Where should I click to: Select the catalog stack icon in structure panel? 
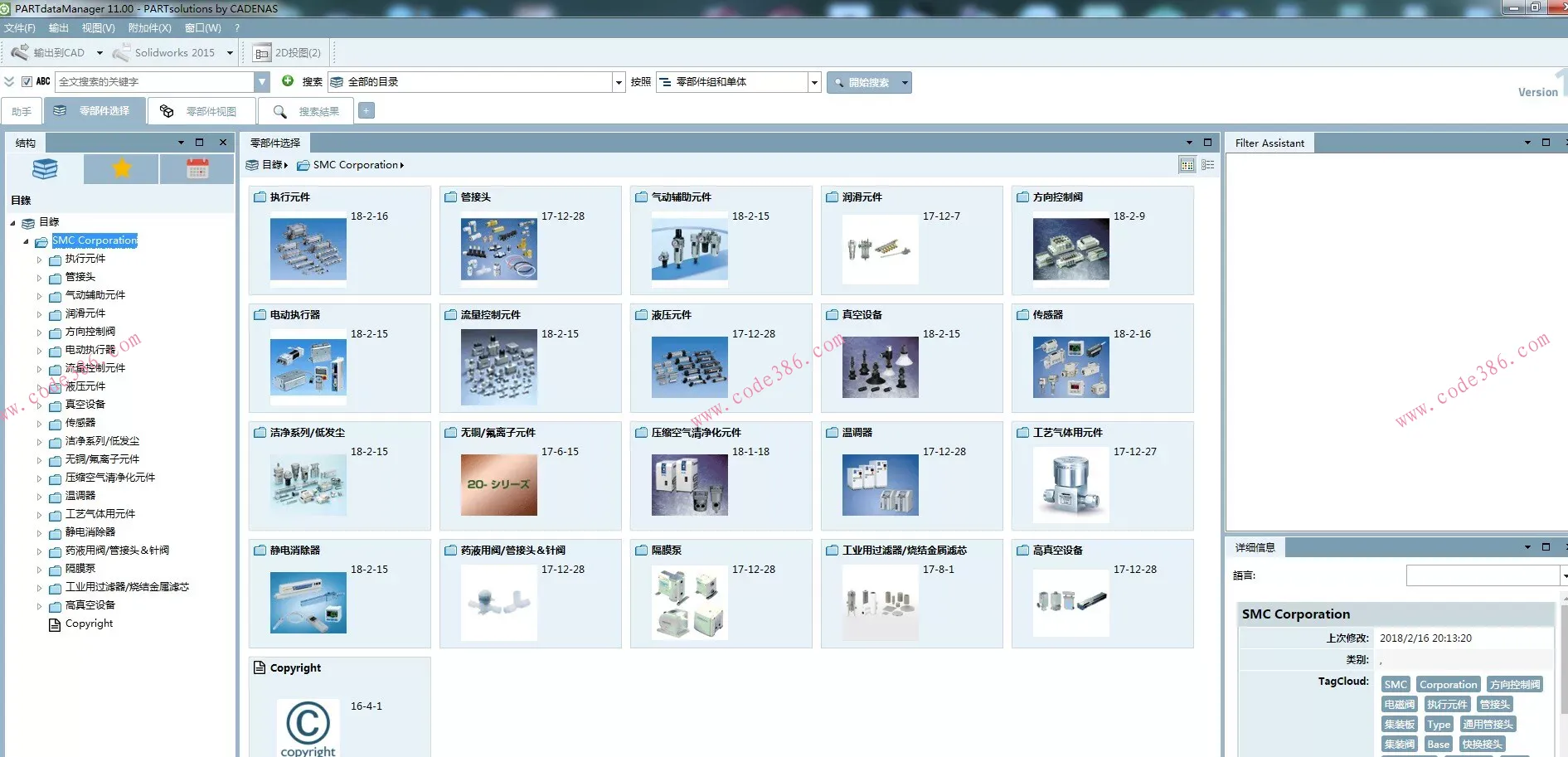click(45, 169)
